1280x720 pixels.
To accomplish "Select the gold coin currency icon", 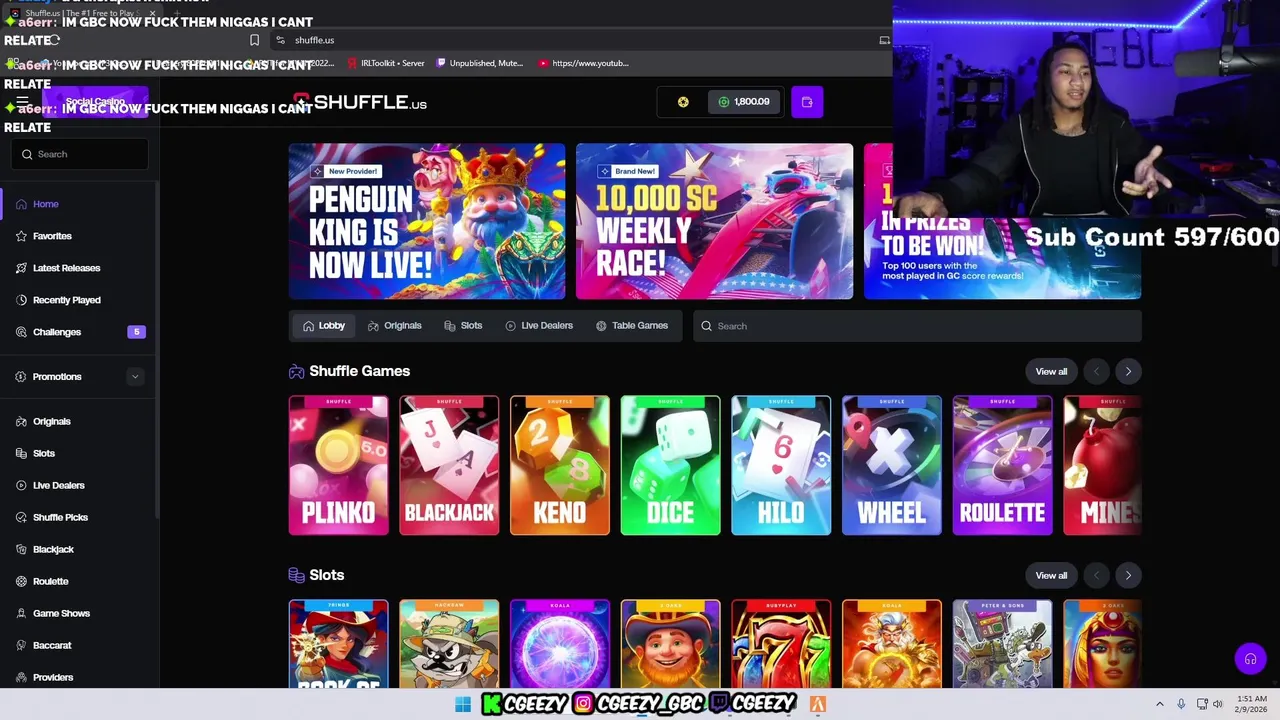I will tap(683, 102).
